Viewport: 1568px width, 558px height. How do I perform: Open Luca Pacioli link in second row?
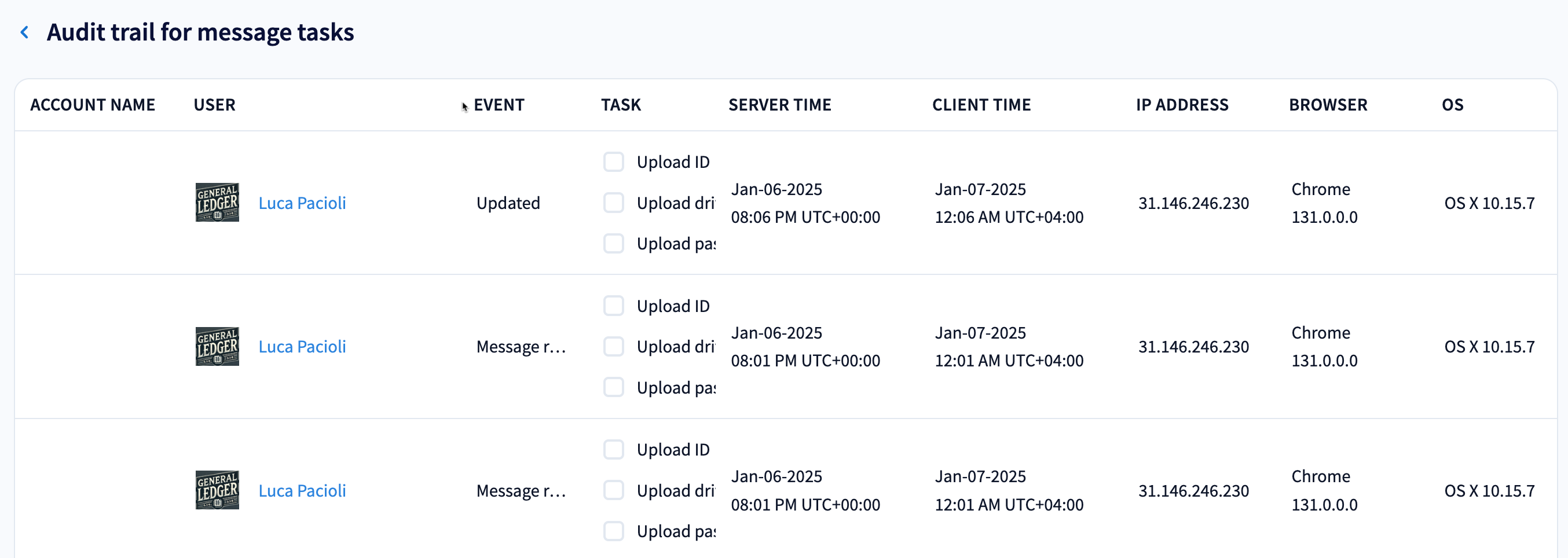(x=302, y=346)
